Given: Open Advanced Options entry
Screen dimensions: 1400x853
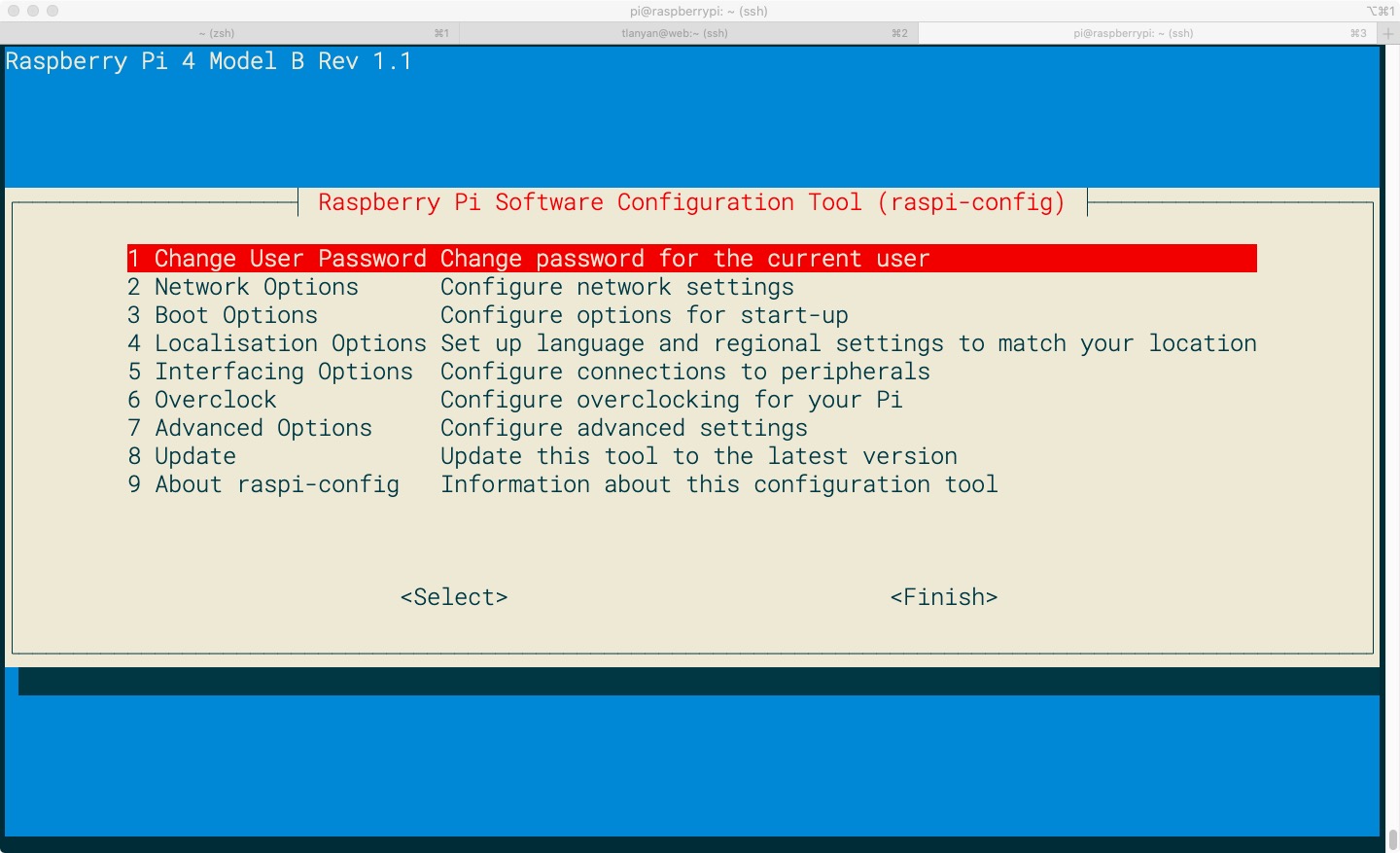Looking at the screenshot, I should (262, 428).
